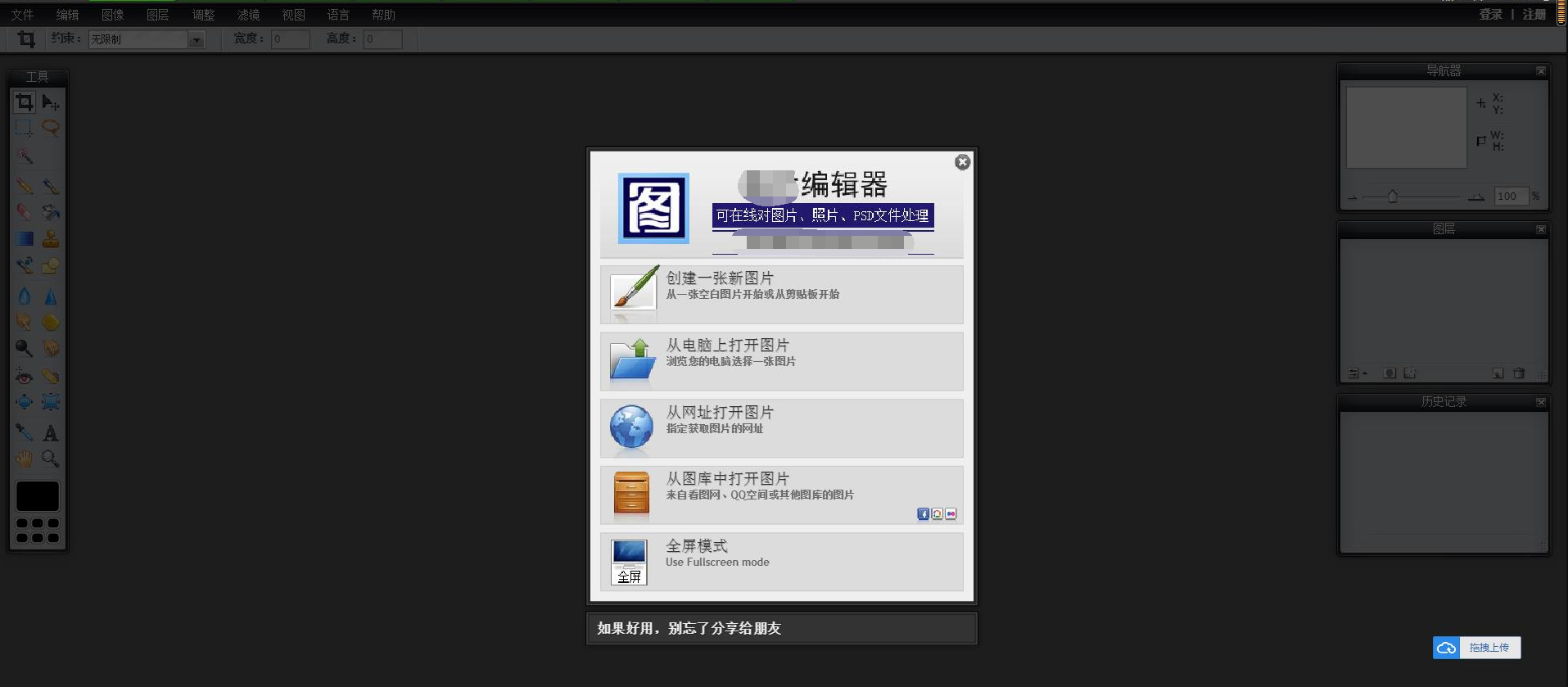Viewport: 1568px width, 687px height.
Task: Select the Drawing shapes tool
Action: pyautogui.click(x=51, y=264)
